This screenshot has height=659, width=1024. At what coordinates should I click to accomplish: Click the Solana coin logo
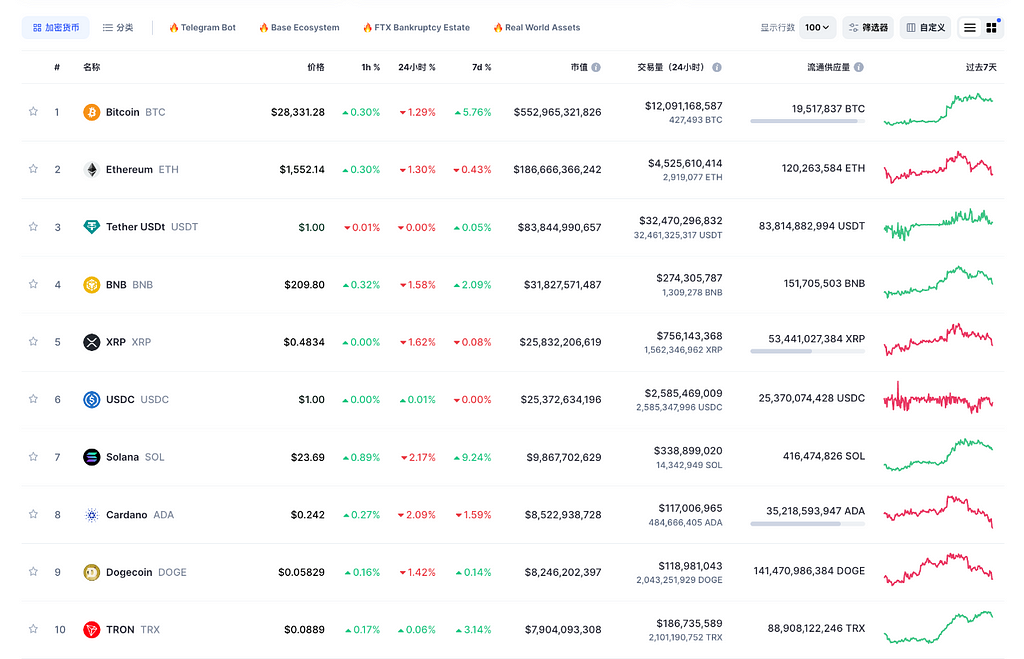point(91,457)
